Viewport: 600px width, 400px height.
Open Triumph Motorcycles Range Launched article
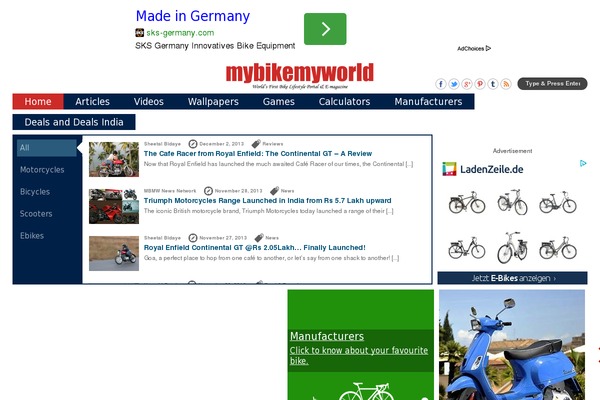click(267, 201)
